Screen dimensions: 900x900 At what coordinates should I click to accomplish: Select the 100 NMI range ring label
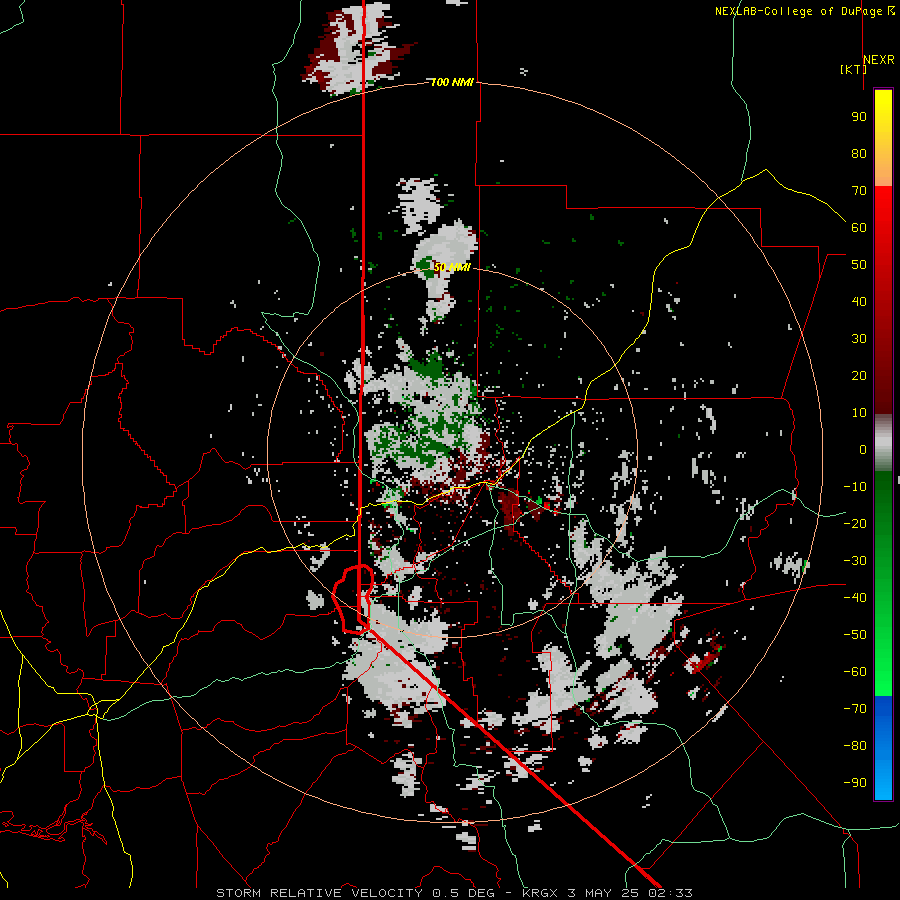point(452,83)
